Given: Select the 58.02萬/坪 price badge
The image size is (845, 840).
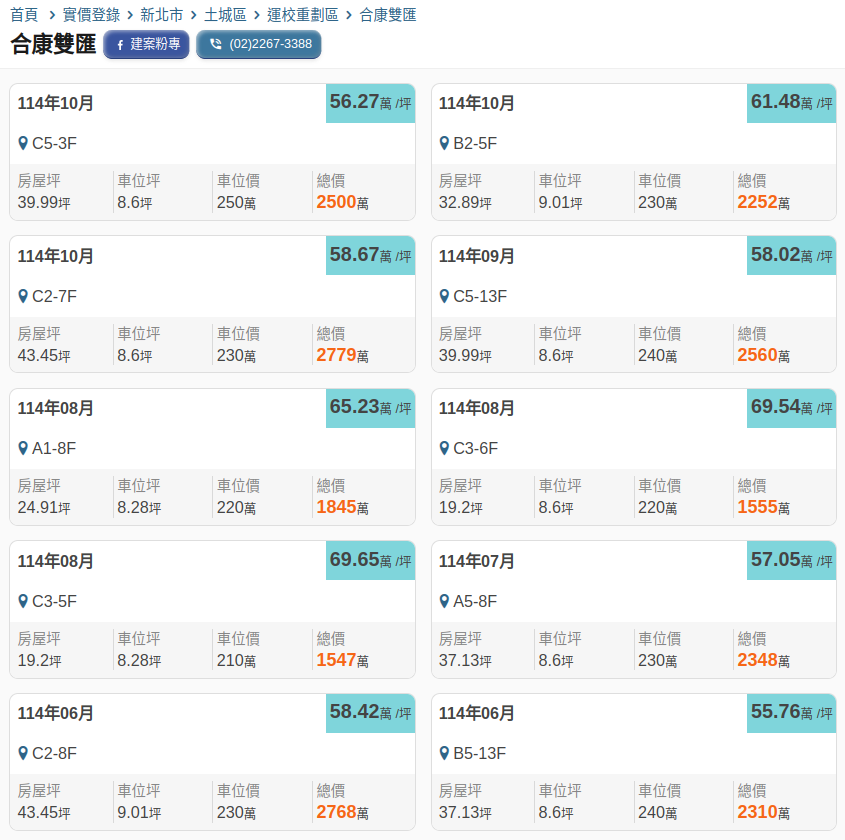Looking at the screenshot, I should [x=791, y=255].
